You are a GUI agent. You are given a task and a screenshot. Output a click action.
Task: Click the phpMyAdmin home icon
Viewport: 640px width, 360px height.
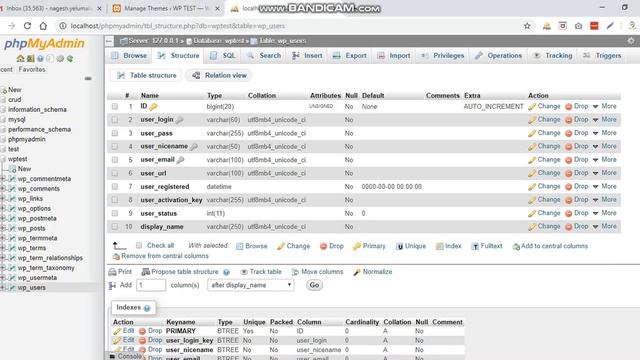click(20, 58)
